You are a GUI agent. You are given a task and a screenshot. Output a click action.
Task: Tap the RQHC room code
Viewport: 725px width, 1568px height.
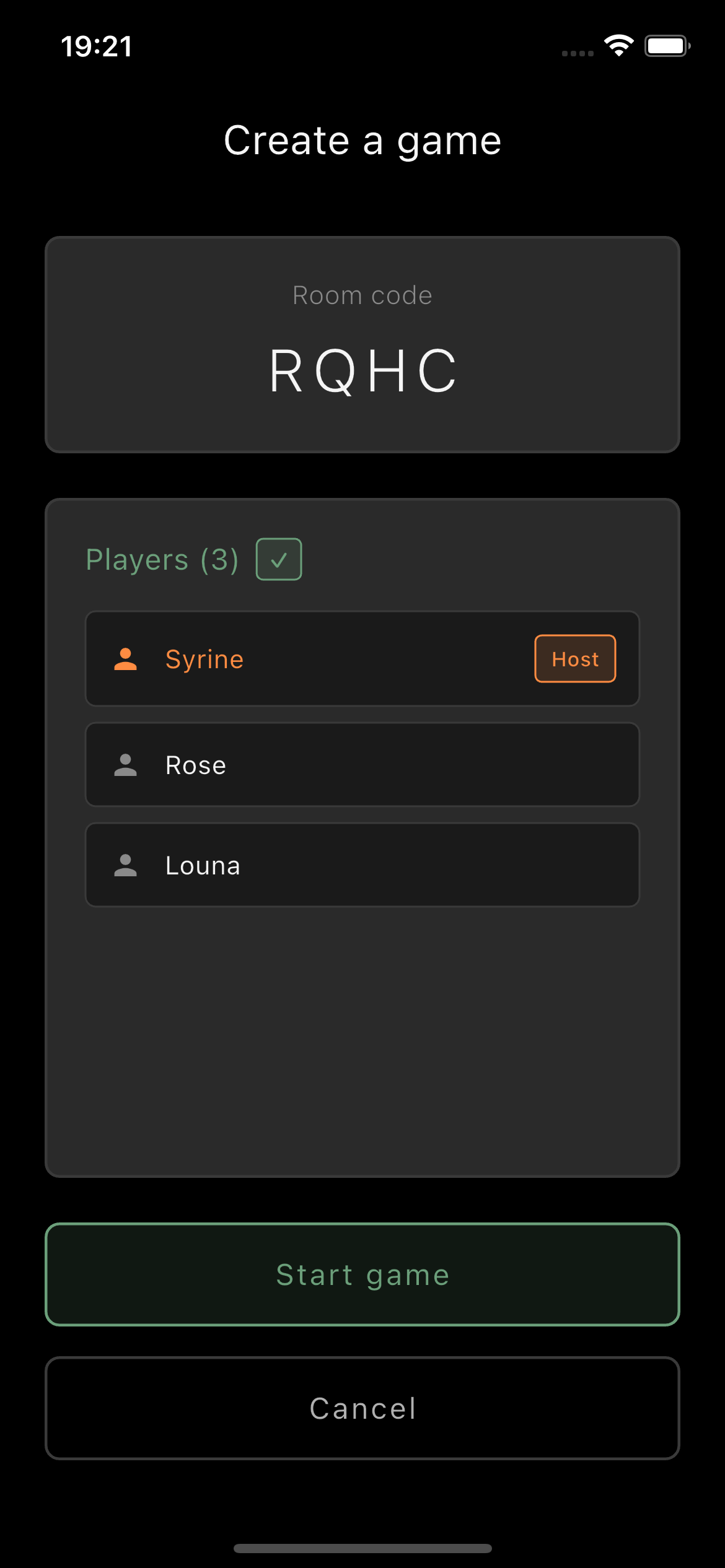pos(362,371)
